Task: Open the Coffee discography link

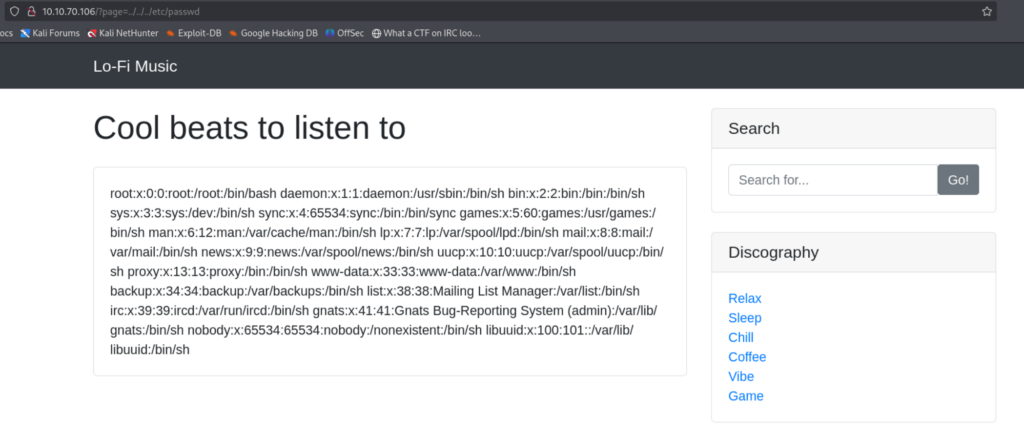Action: click(747, 357)
